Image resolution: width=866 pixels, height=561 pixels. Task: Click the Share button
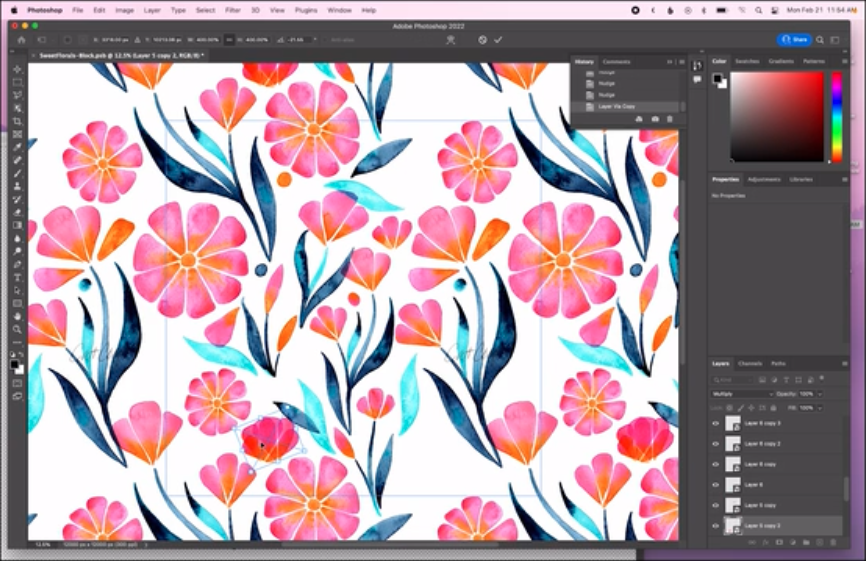point(794,40)
